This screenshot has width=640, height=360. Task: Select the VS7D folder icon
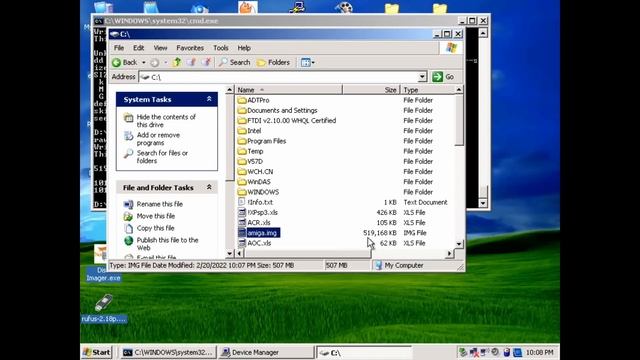pos(242,161)
